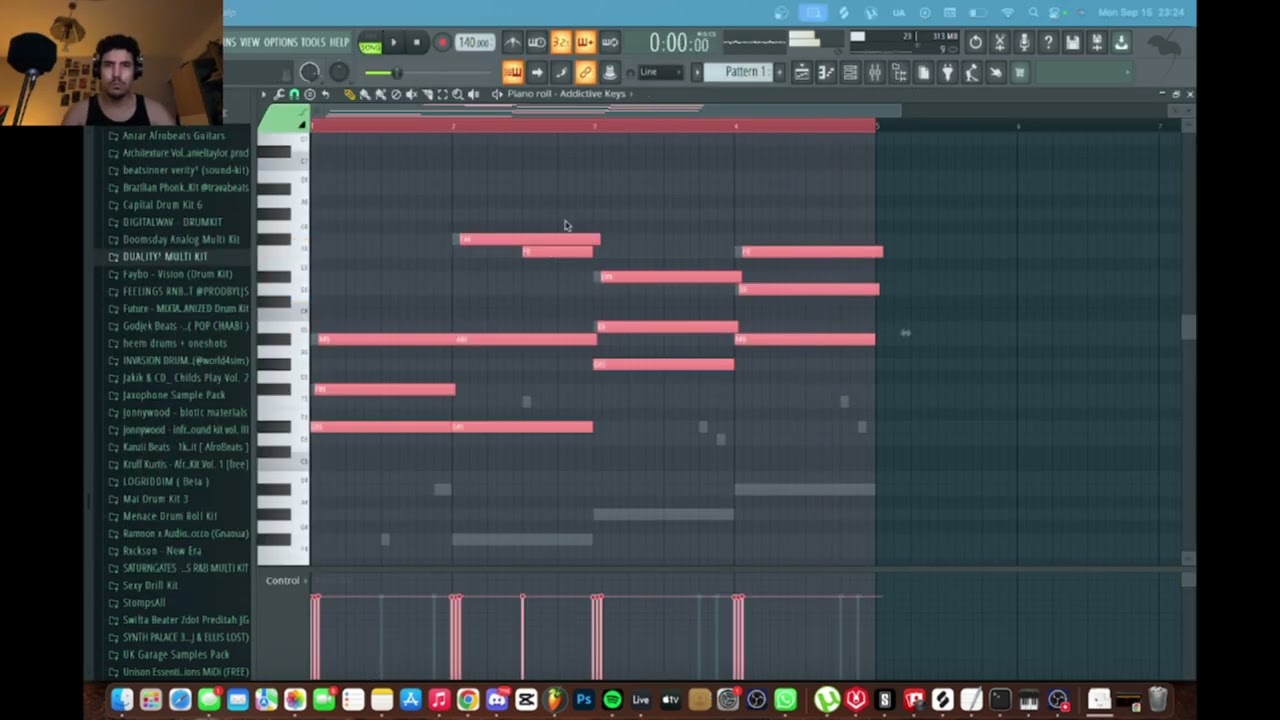Image resolution: width=1280 pixels, height=720 pixels.
Task: Open the Piano roll - Addictive Keys target selector
Action: 570,94
